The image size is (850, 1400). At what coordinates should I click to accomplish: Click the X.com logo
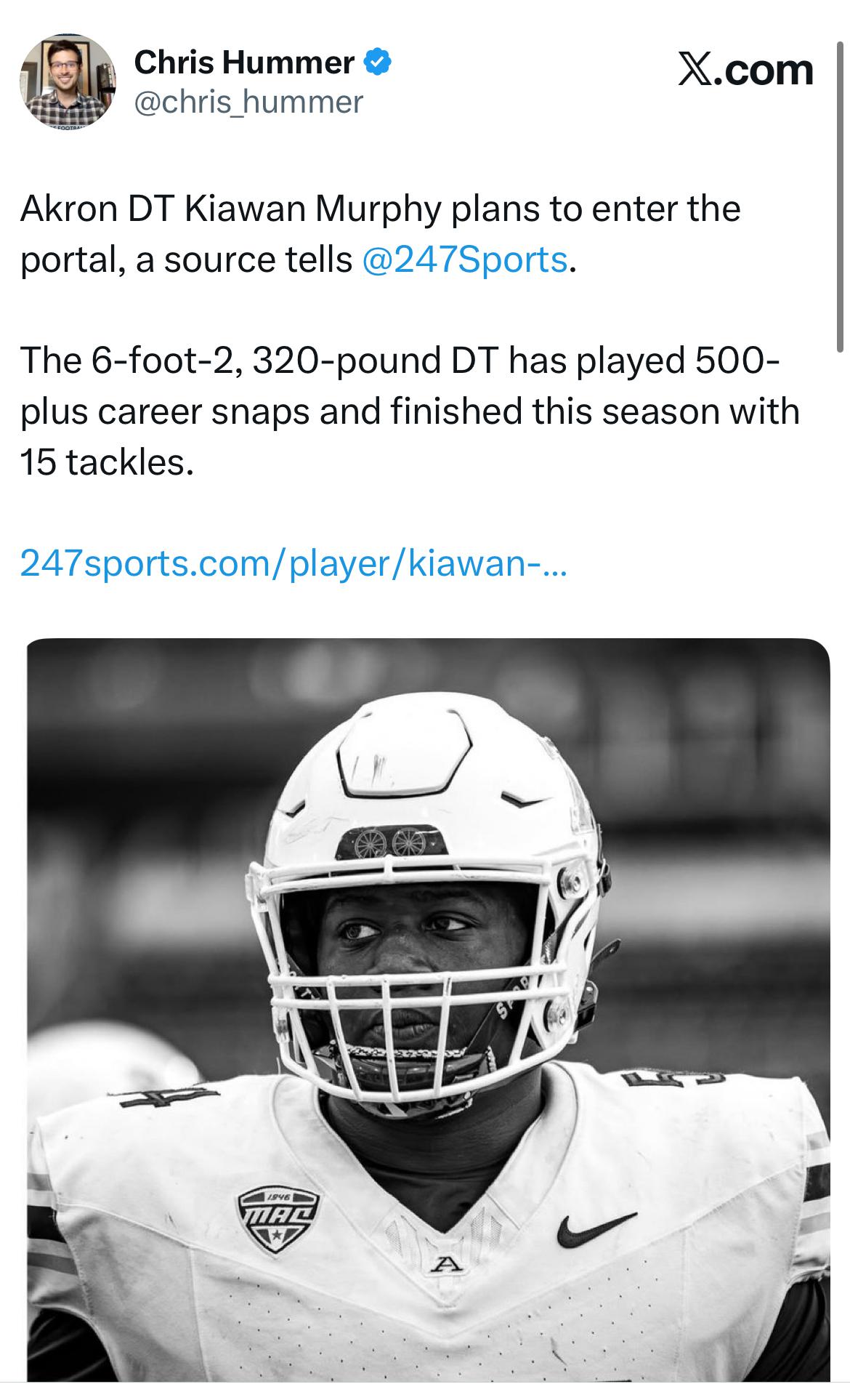tap(746, 71)
